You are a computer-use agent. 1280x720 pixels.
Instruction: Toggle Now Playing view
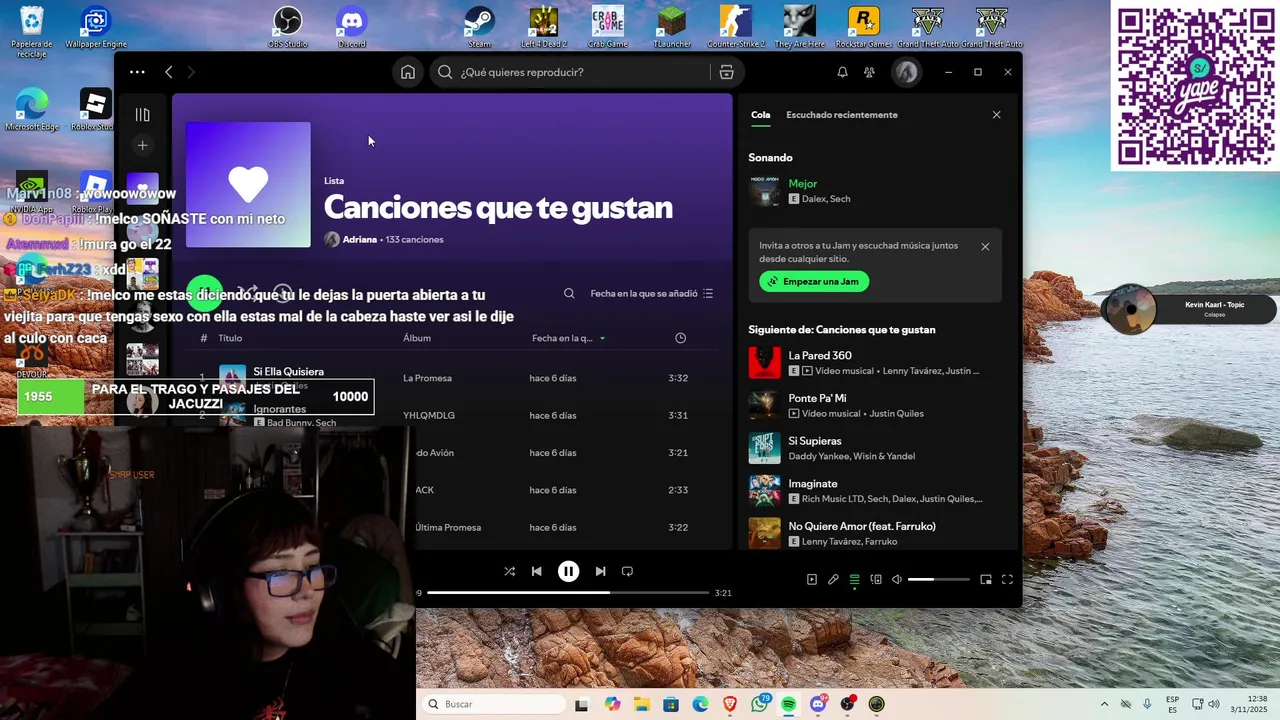[x=811, y=579]
